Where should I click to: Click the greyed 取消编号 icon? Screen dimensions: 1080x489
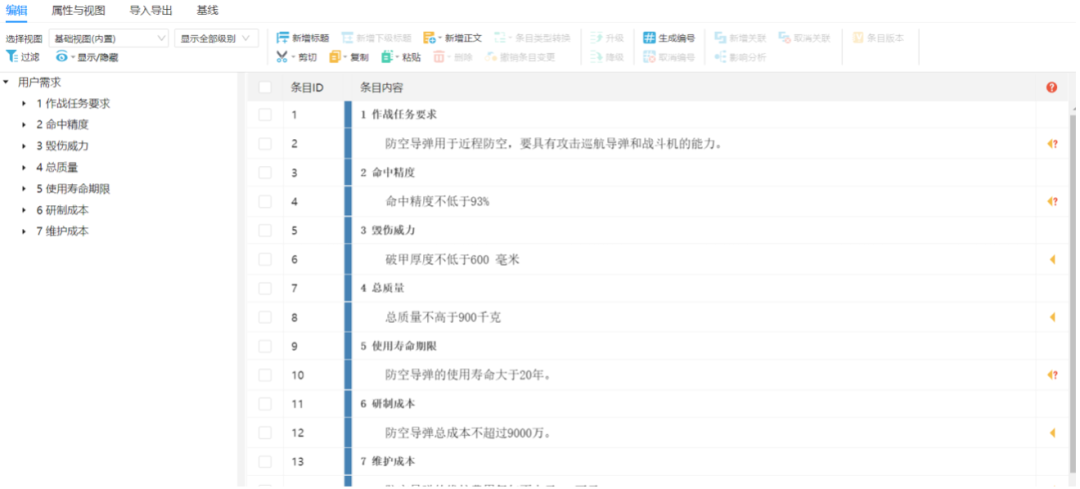pyautogui.click(x=649, y=57)
